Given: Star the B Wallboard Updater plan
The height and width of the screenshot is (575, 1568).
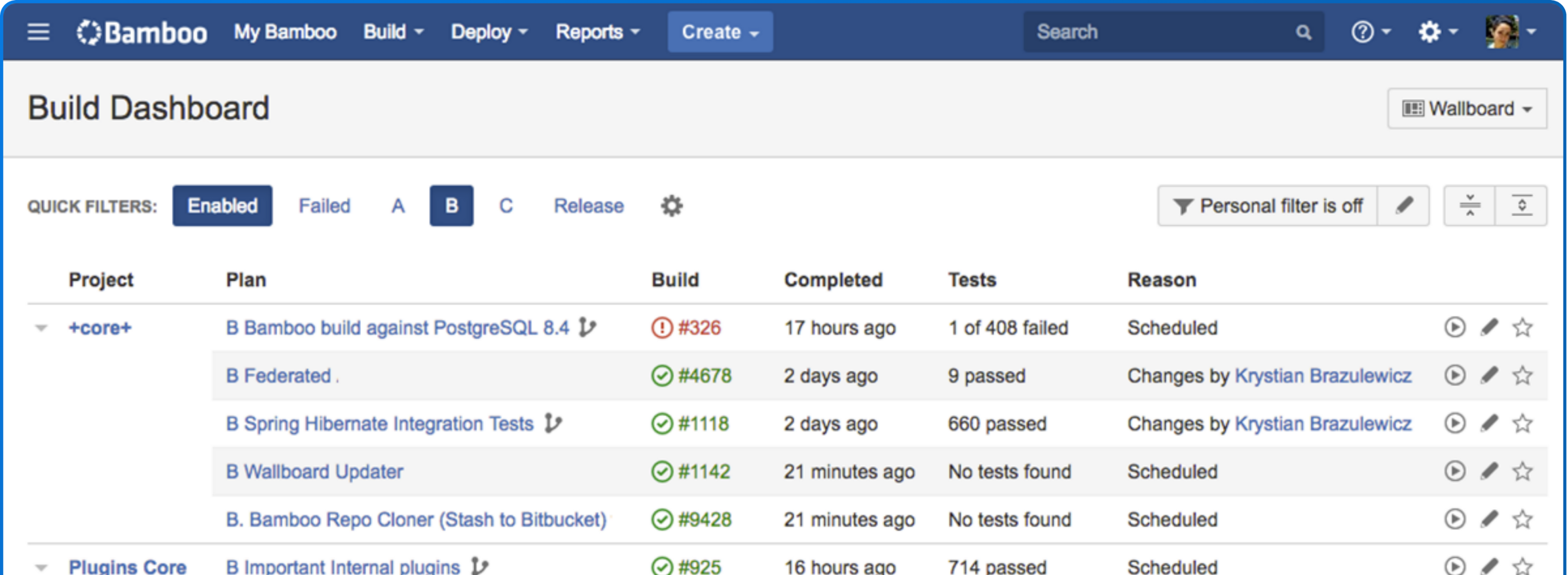Looking at the screenshot, I should coord(1522,471).
